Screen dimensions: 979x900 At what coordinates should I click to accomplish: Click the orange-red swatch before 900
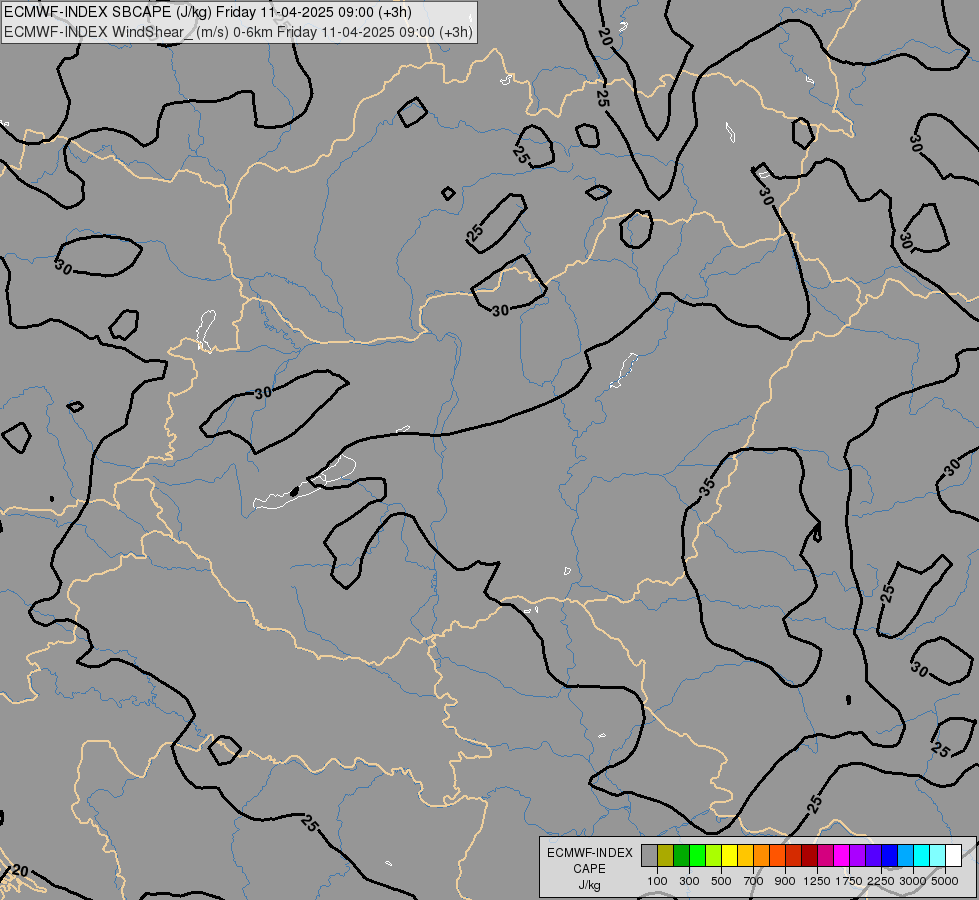tap(777, 856)
